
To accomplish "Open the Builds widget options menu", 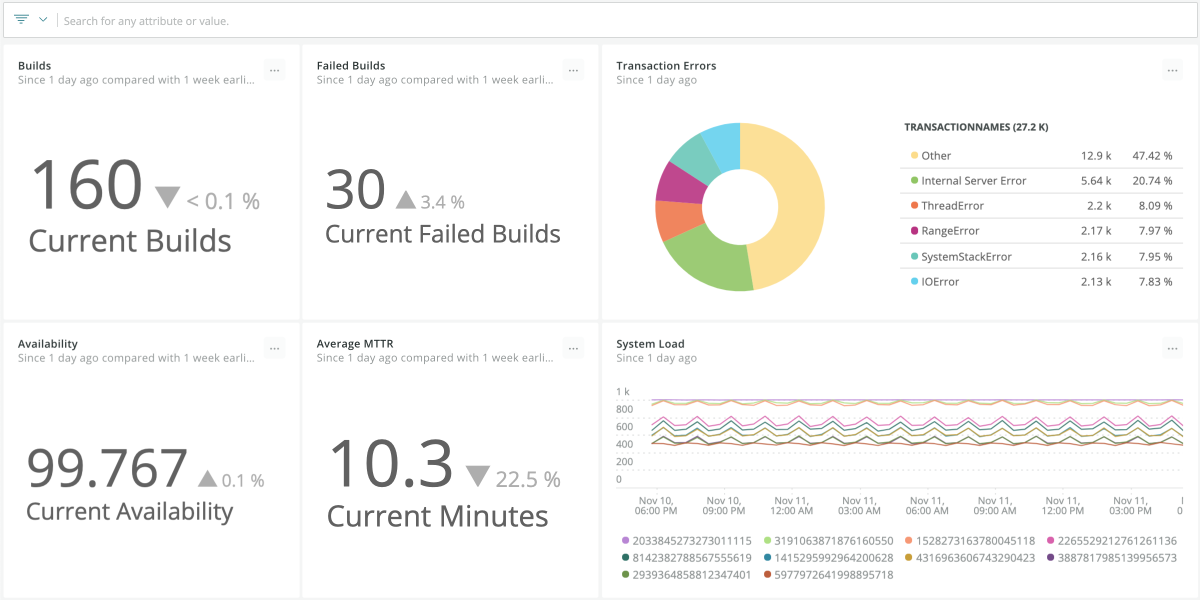I will click(x=275, y=69).
